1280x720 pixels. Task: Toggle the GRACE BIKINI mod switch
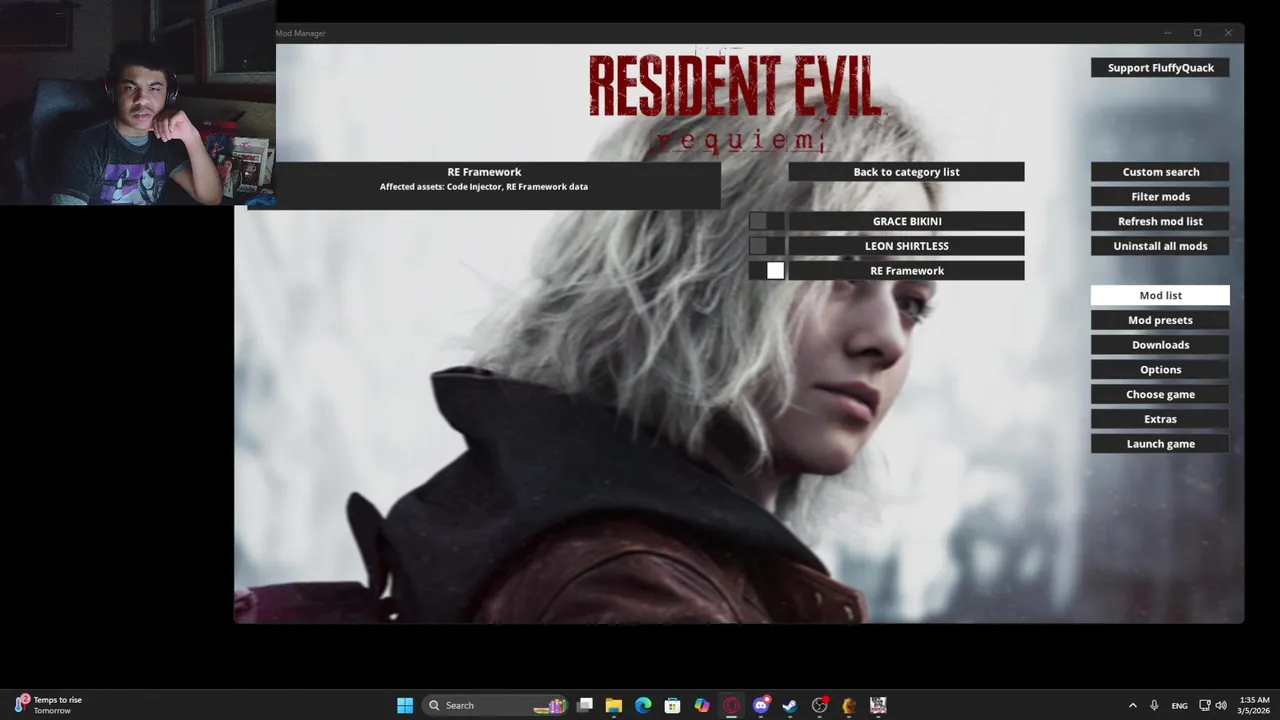coord(767,221)
